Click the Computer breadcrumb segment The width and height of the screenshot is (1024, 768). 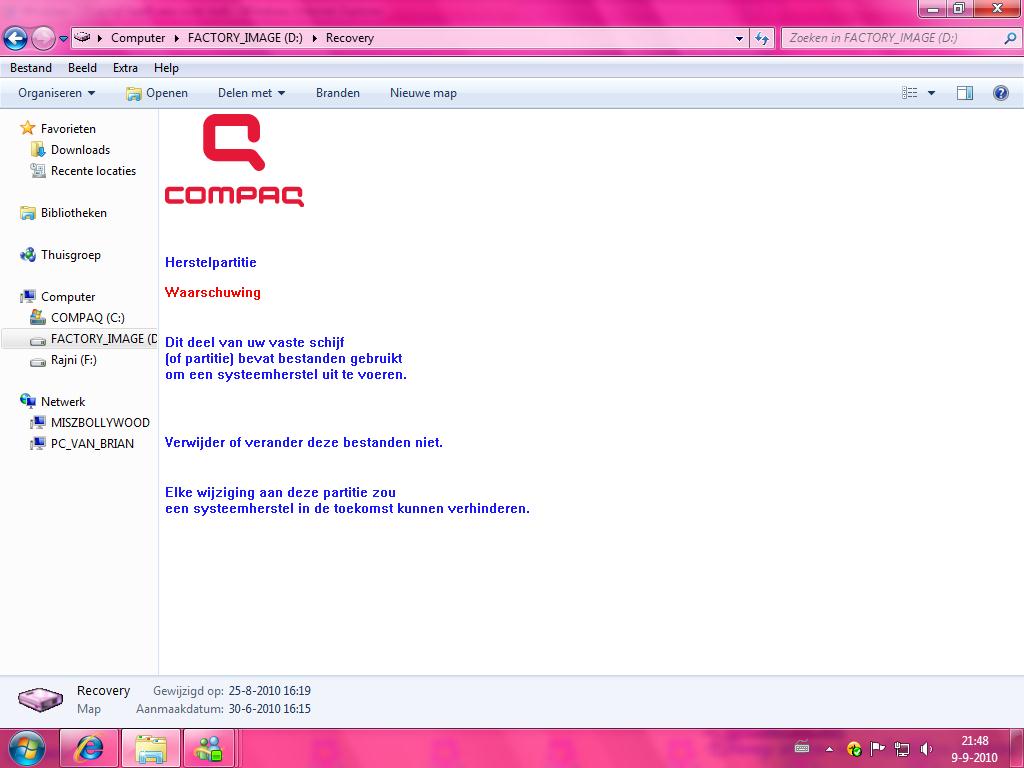(138, 38)
